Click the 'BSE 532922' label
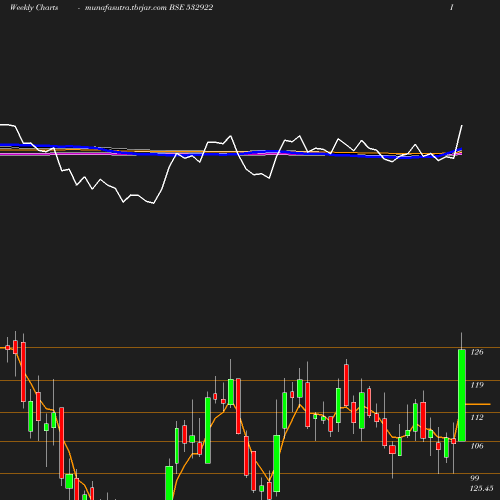Screen dimensions: 500x500 191,7
